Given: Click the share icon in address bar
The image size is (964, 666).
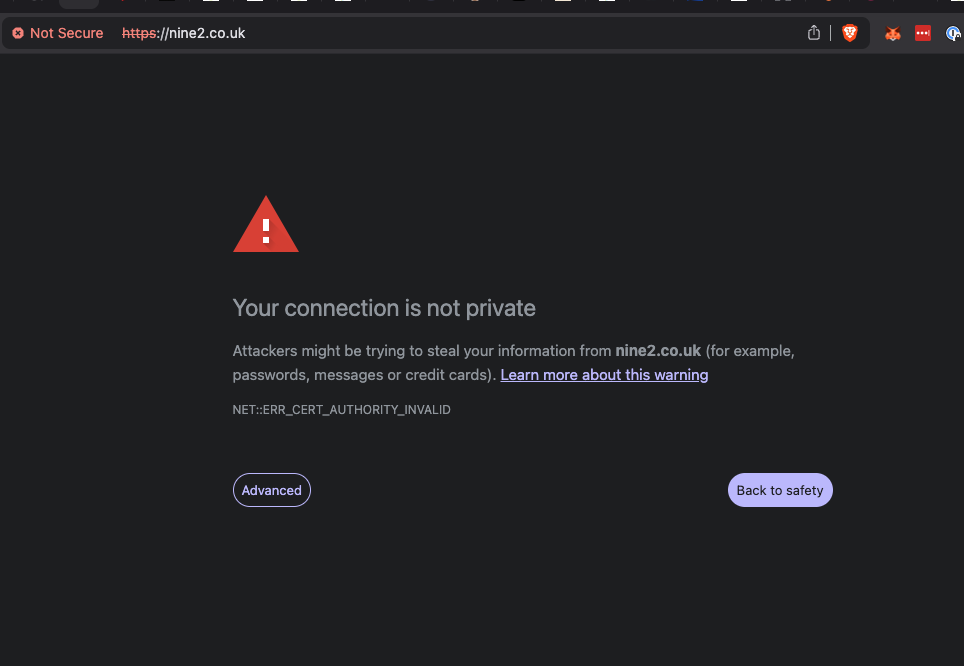Looking at the screenshot, I should (814, 33).
